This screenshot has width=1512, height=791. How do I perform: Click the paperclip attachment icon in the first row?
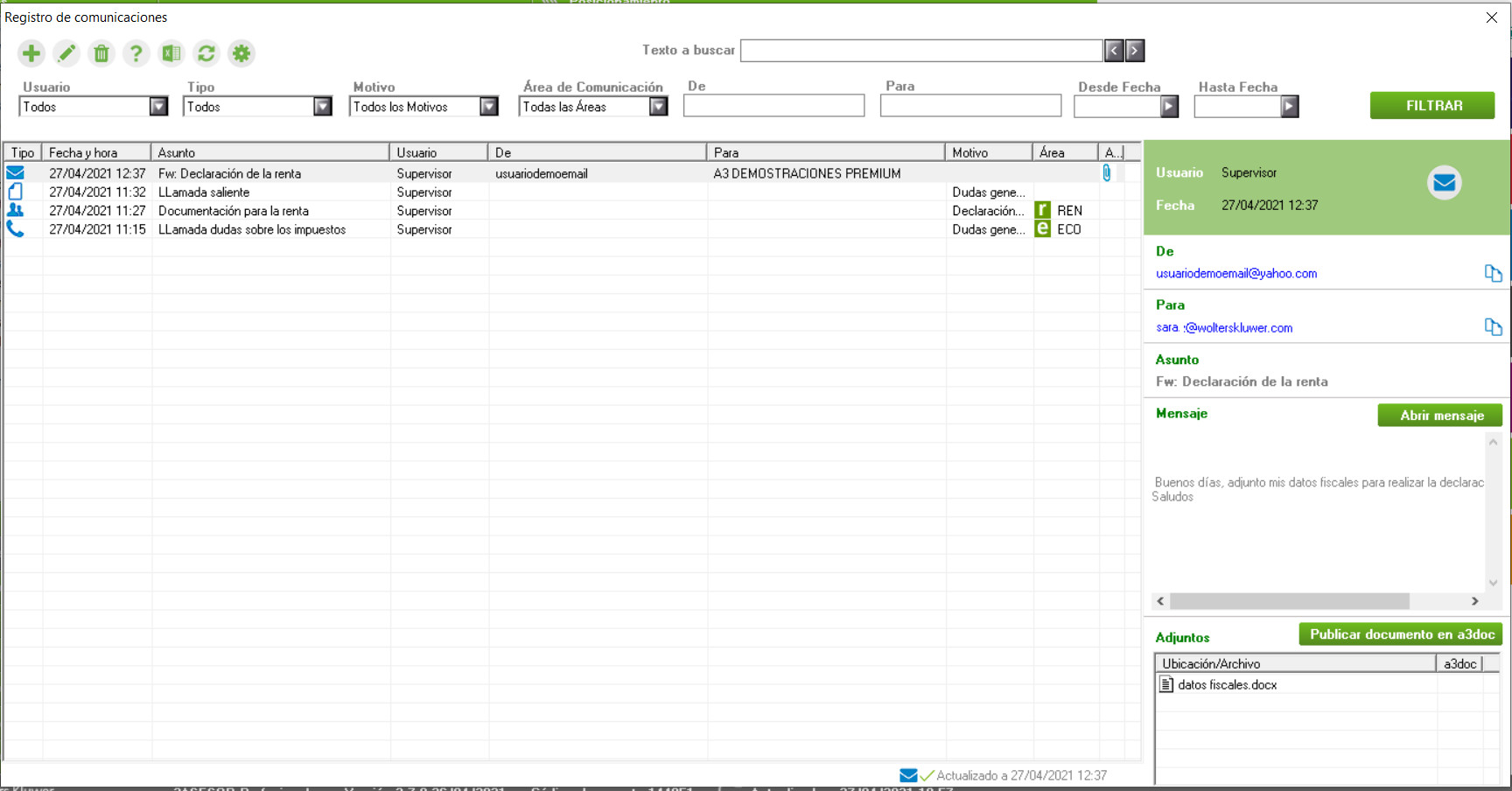[1107, 173]
